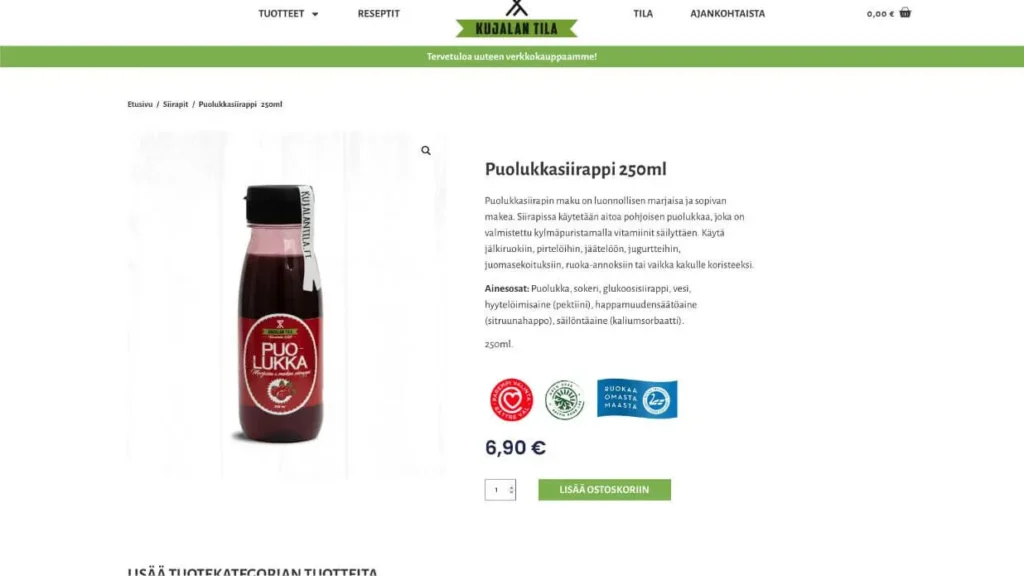The width and height of the screenshot is (1024, 576).
Task: Click the Siirapit breadcrumb link
Action: (x=175, y=104)
